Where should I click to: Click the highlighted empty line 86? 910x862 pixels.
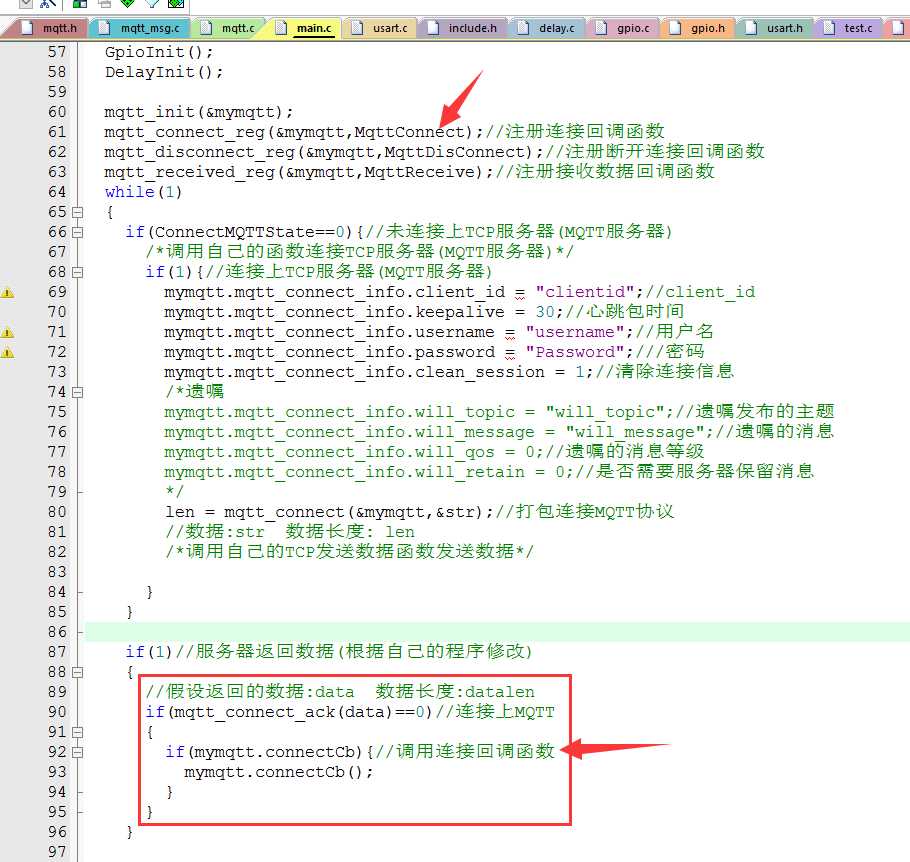497,632
